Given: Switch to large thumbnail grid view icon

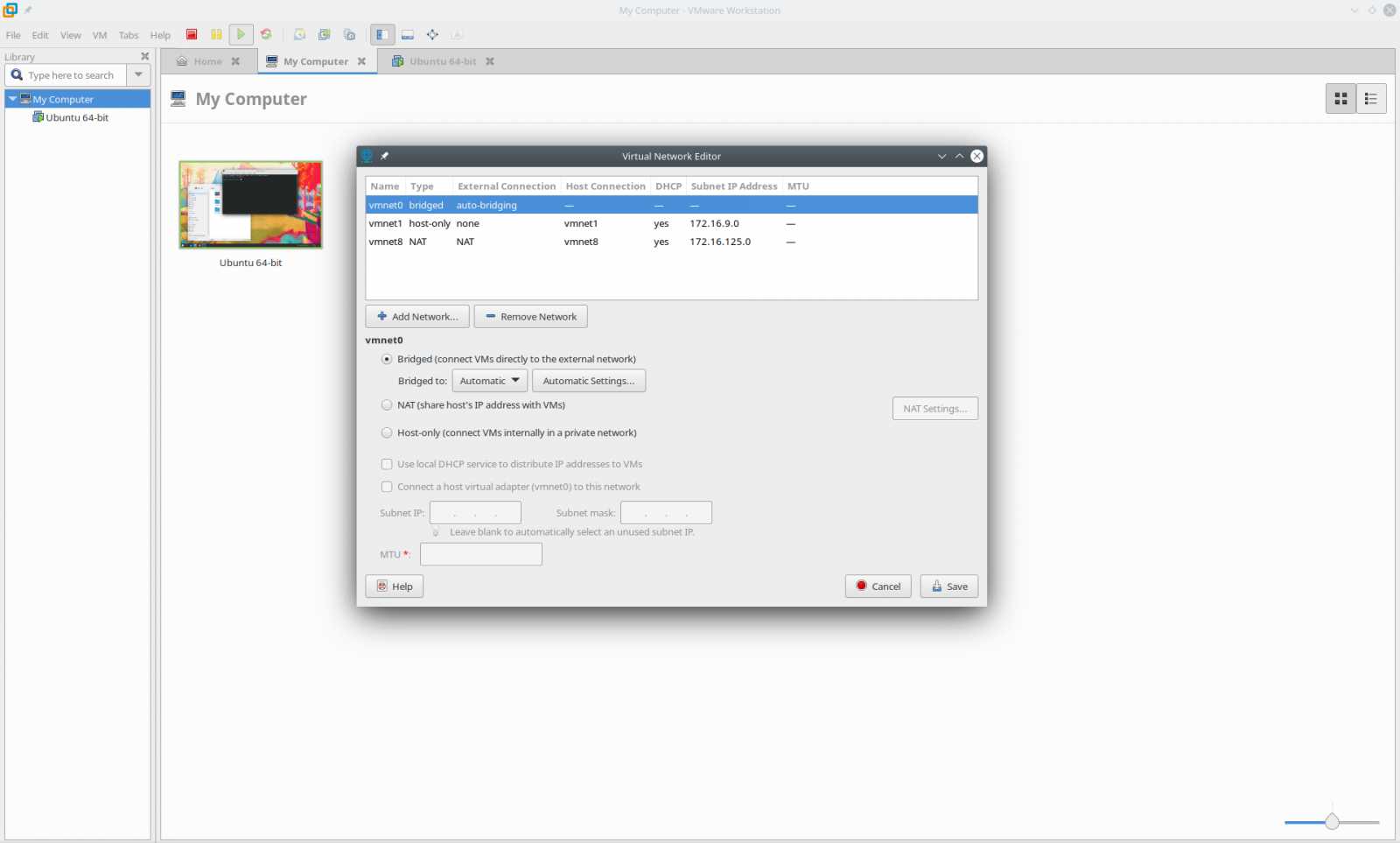Looking at the screenshot, I should (1340, 99).
